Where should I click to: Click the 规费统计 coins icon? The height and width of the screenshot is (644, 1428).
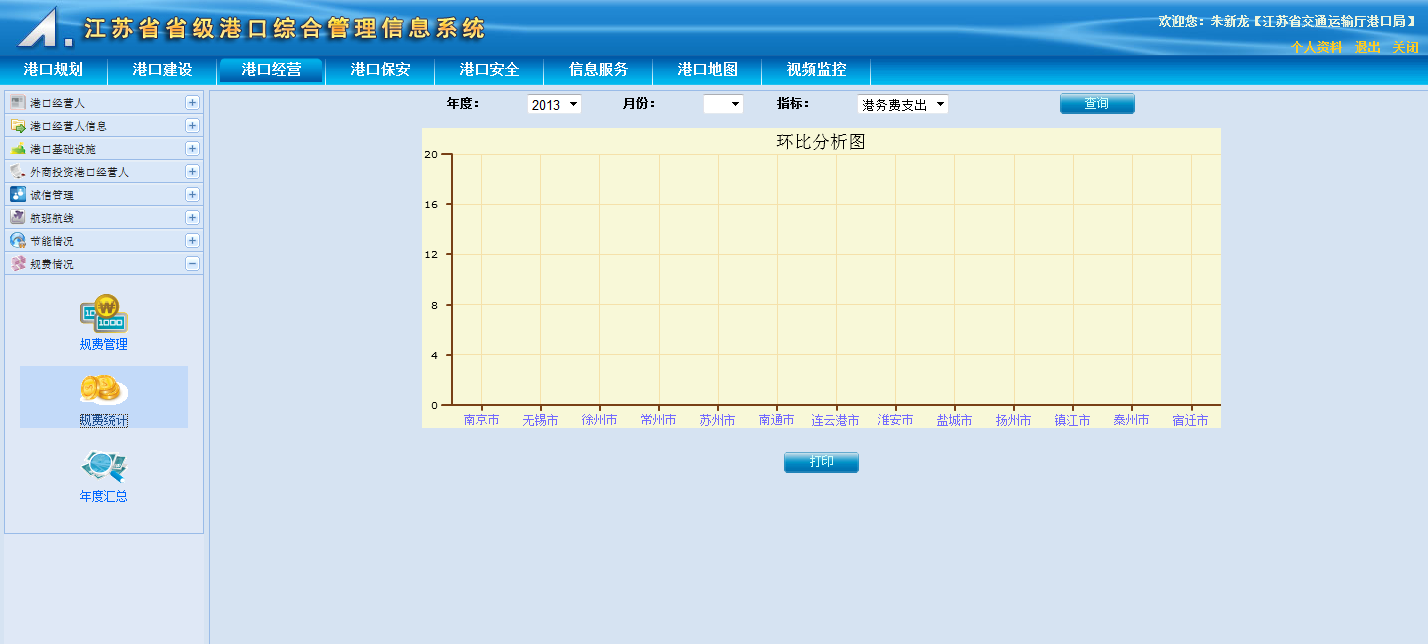click(x=104, y=389)
